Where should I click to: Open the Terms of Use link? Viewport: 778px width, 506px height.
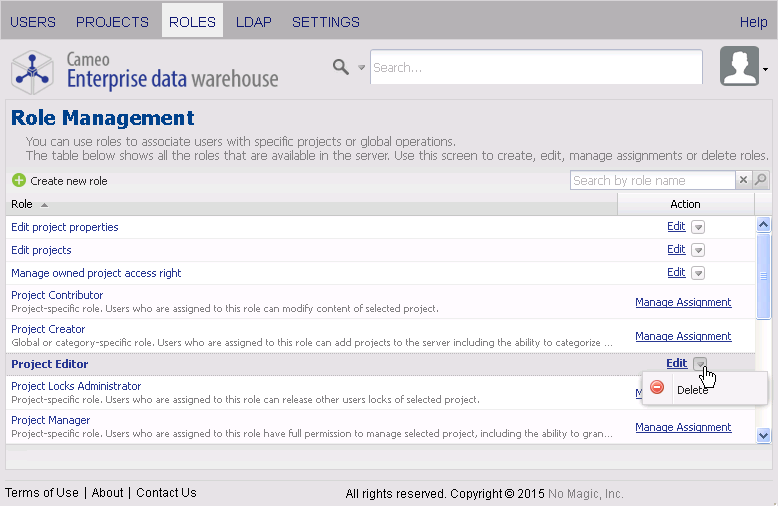42,493
